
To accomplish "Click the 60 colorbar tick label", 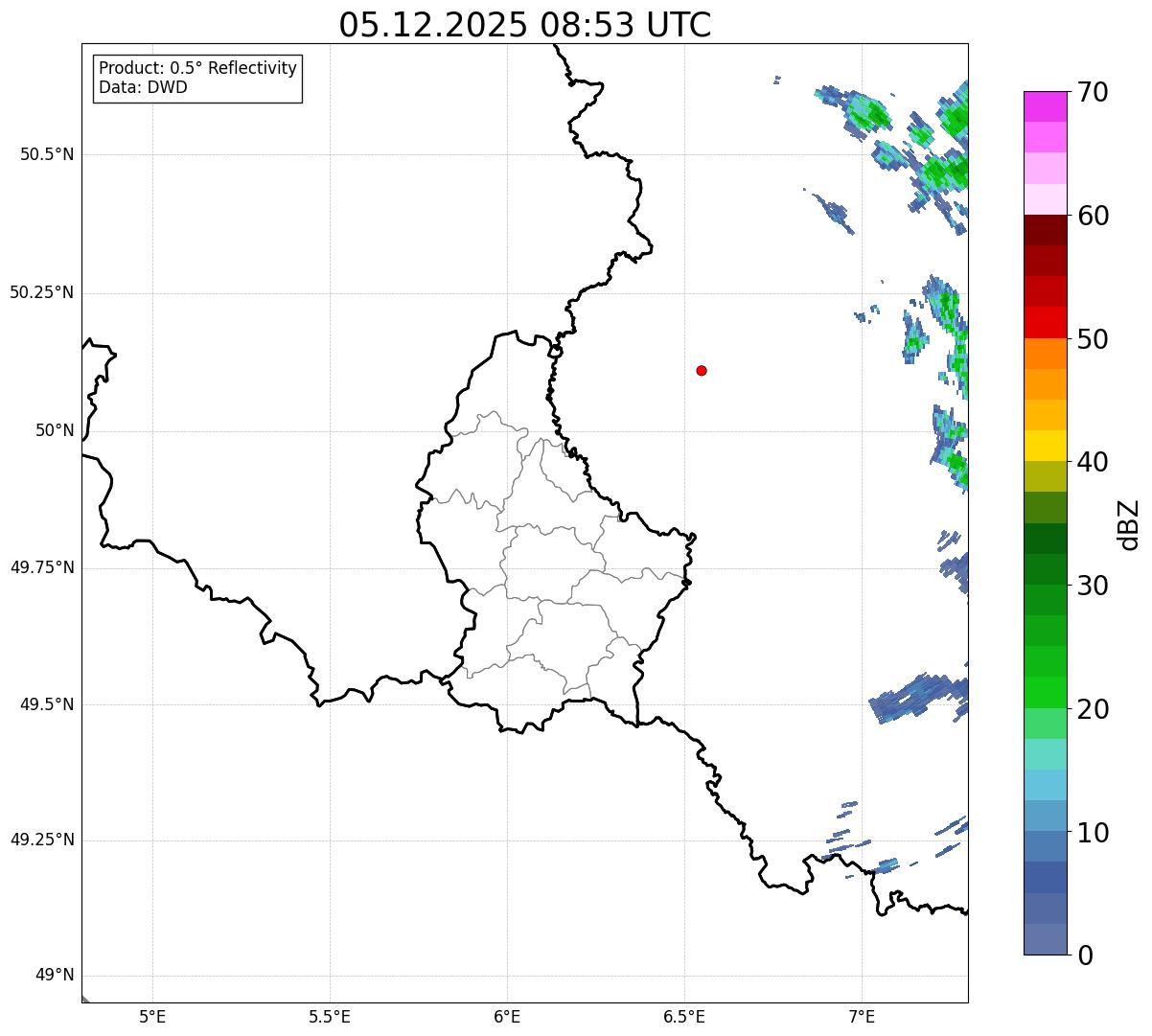I will pos(1093,216).
